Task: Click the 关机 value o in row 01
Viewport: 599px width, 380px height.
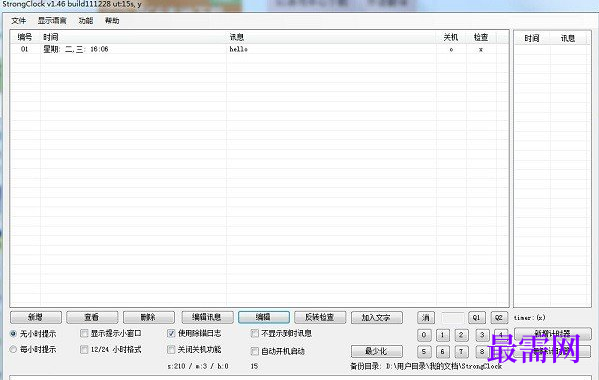Action: [451, 49]
